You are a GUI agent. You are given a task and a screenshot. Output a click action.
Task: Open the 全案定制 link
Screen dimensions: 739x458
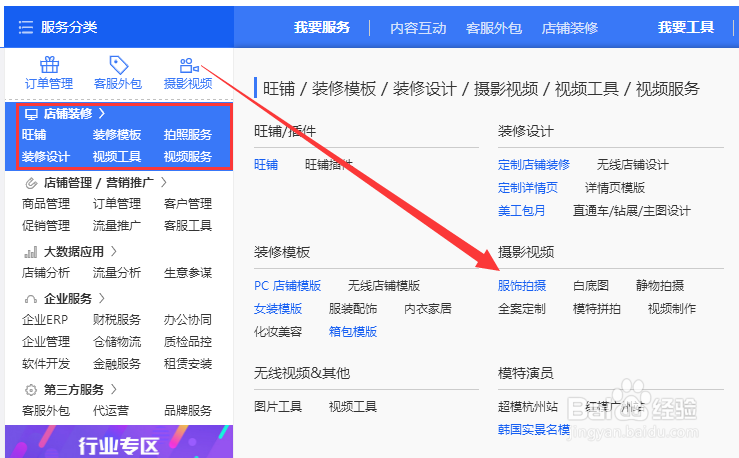pyautogui.click(x=522, y=309)
